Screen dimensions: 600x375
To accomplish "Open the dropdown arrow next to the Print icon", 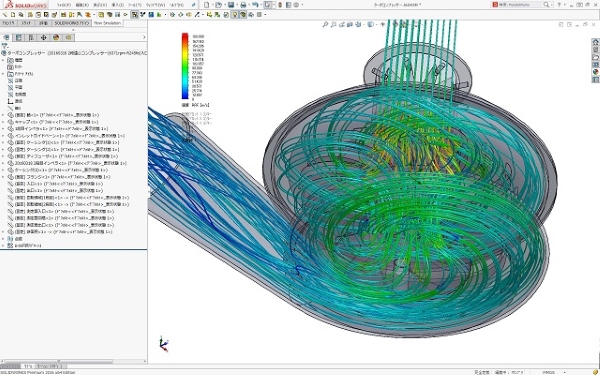I will (x=249, y=5).
